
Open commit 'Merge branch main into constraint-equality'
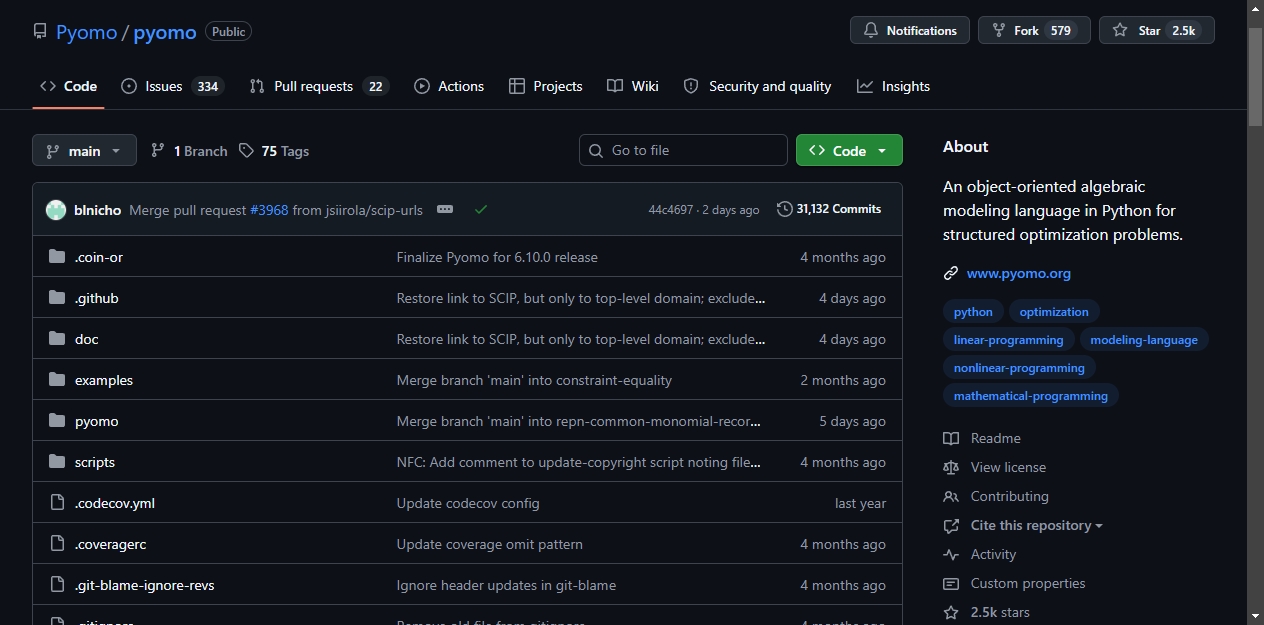point(534,380)
